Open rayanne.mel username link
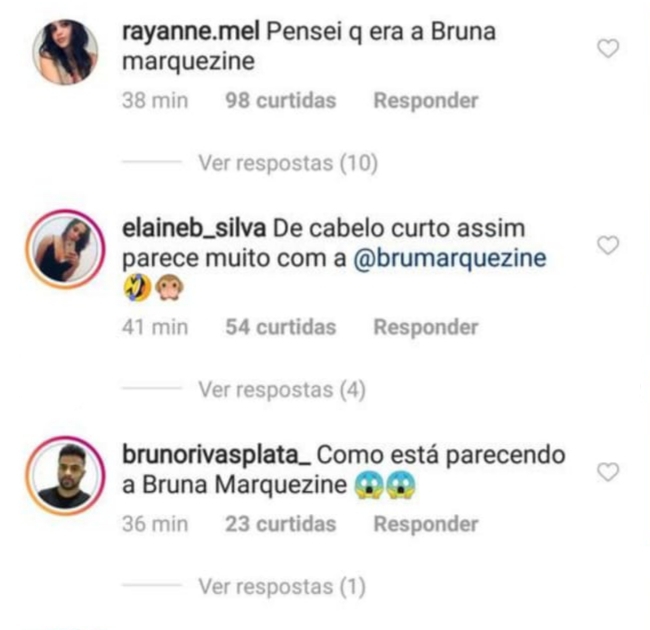650x630 pixels. point(191,32)
